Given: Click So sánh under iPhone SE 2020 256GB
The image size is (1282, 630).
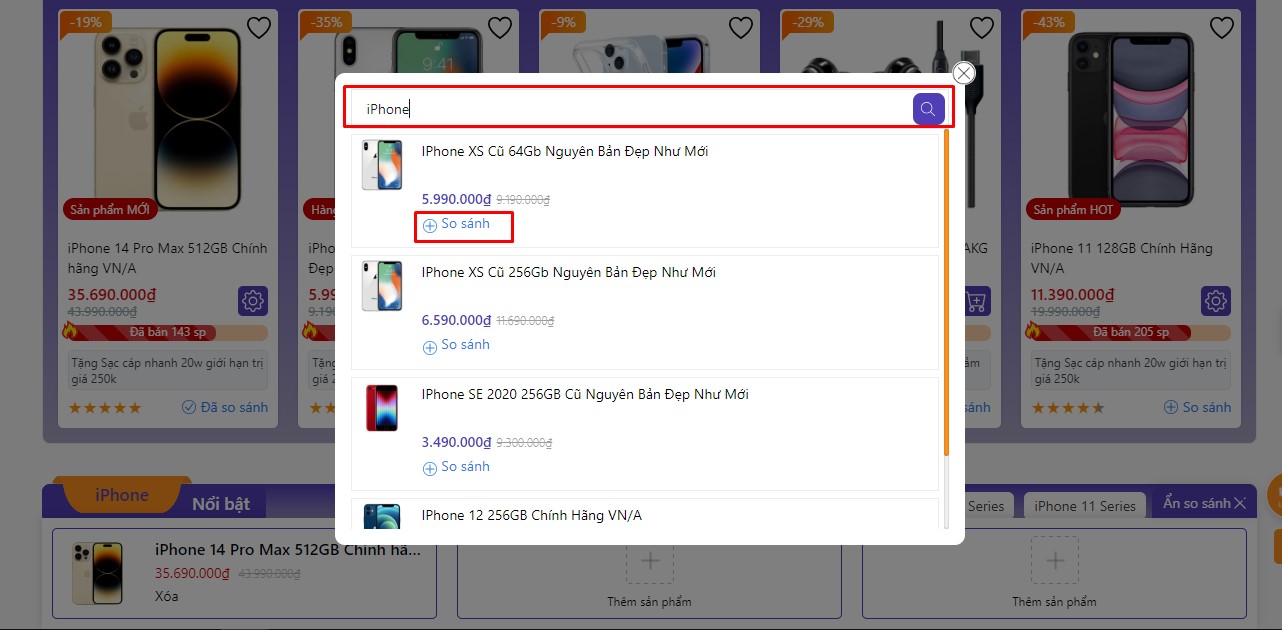Looking at the screenshot, I should 465,467.
